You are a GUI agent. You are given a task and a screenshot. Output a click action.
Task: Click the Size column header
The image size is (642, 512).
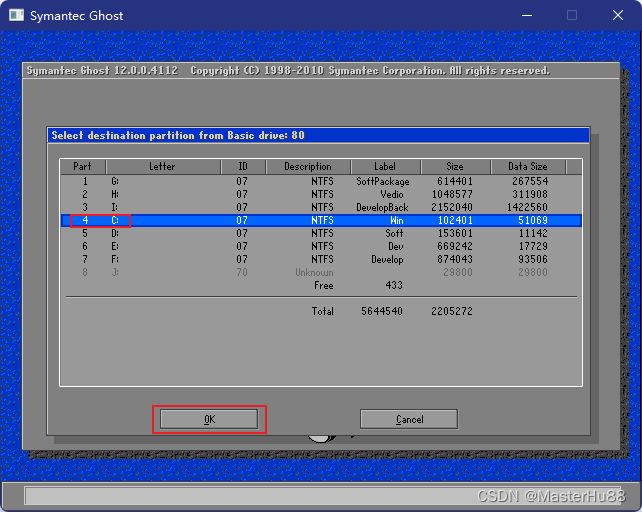(x=455, y=167)
